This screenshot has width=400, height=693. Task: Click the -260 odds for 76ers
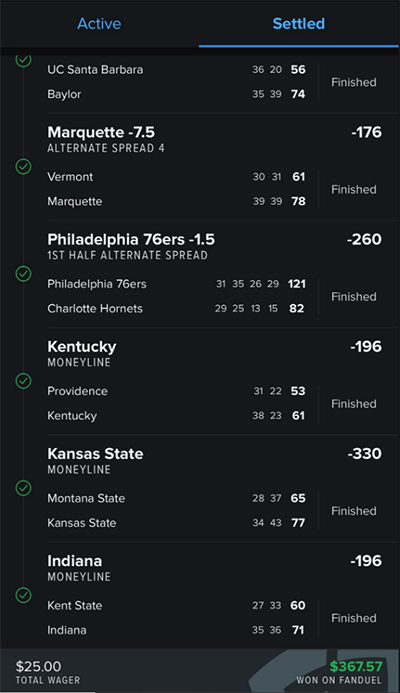point(364,239)
